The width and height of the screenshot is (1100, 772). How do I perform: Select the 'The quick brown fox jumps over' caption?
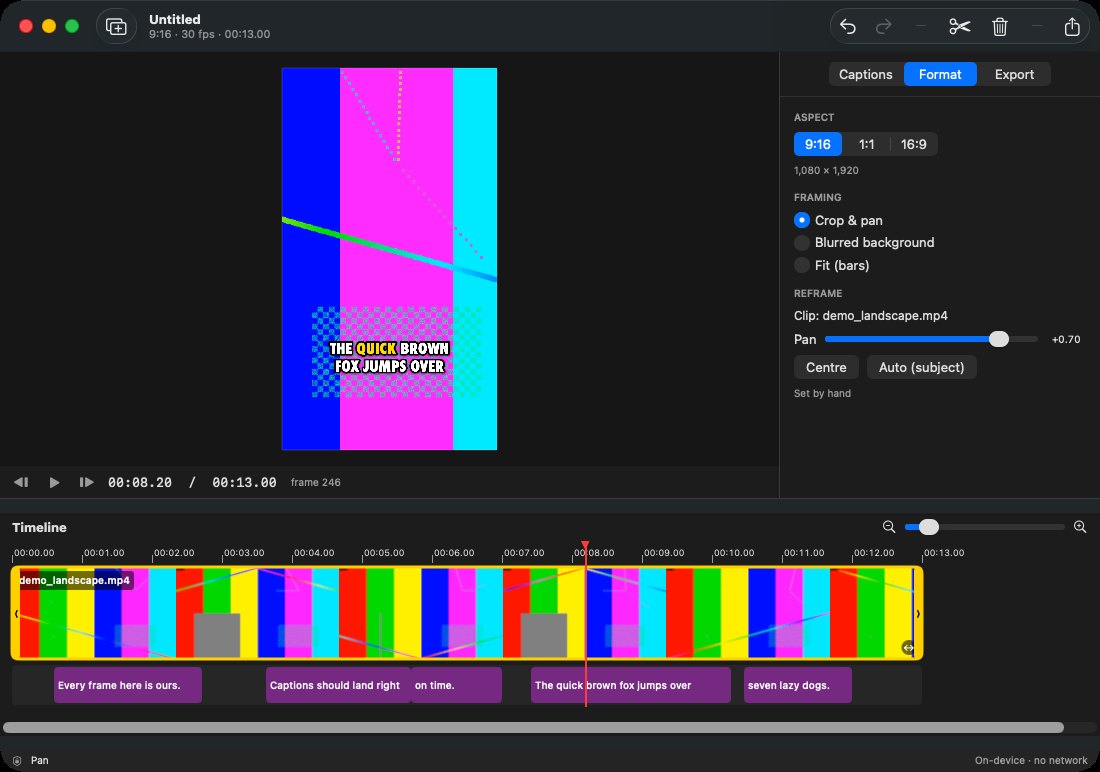(631, 686)
